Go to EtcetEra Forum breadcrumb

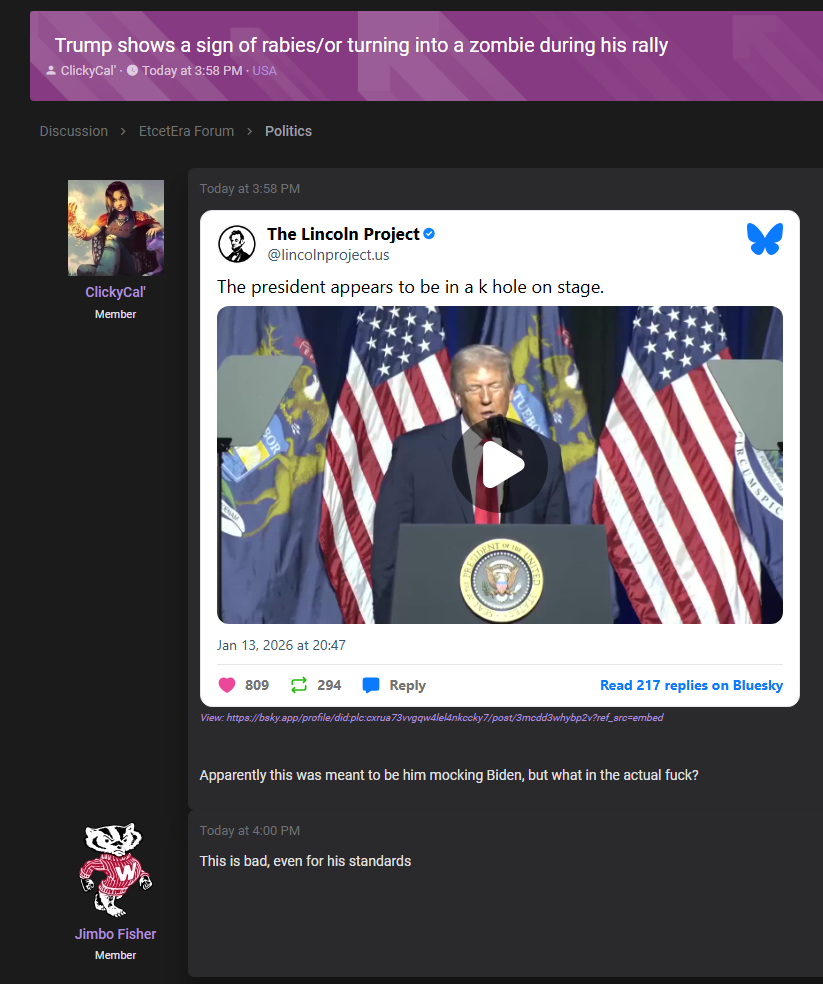point(186,131)
